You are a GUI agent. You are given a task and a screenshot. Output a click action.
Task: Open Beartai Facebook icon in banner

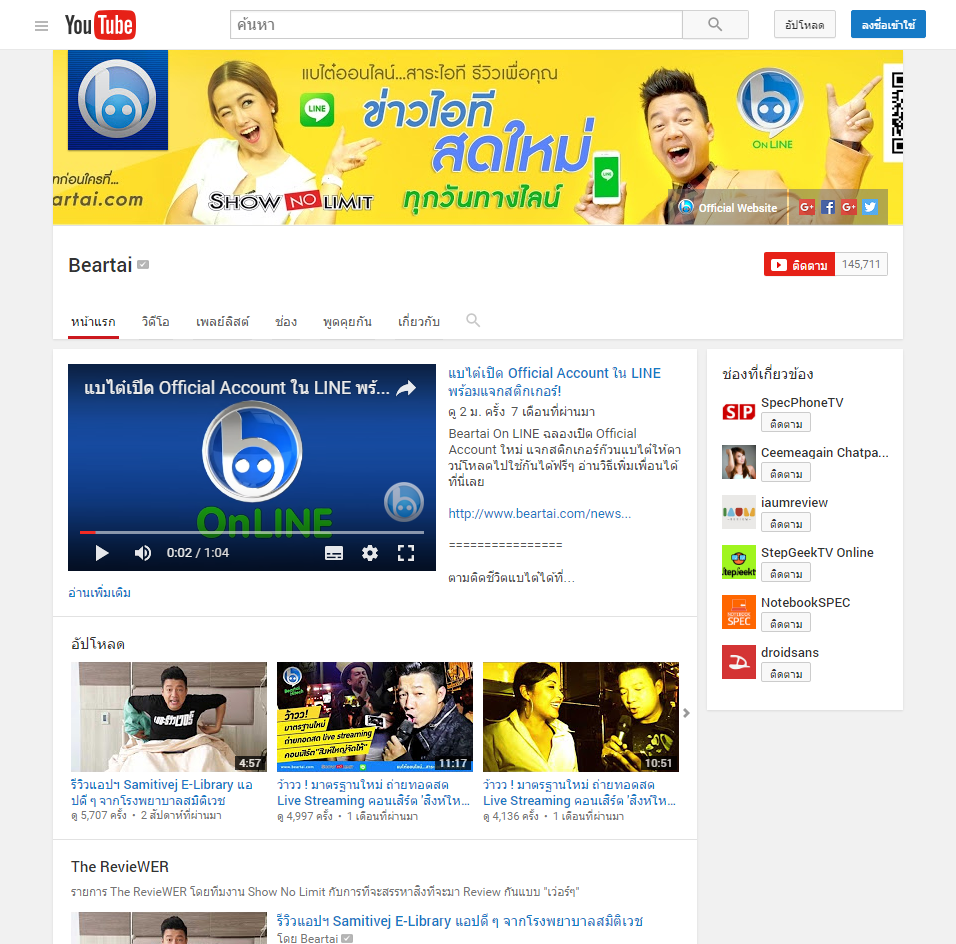coord(828,207)
